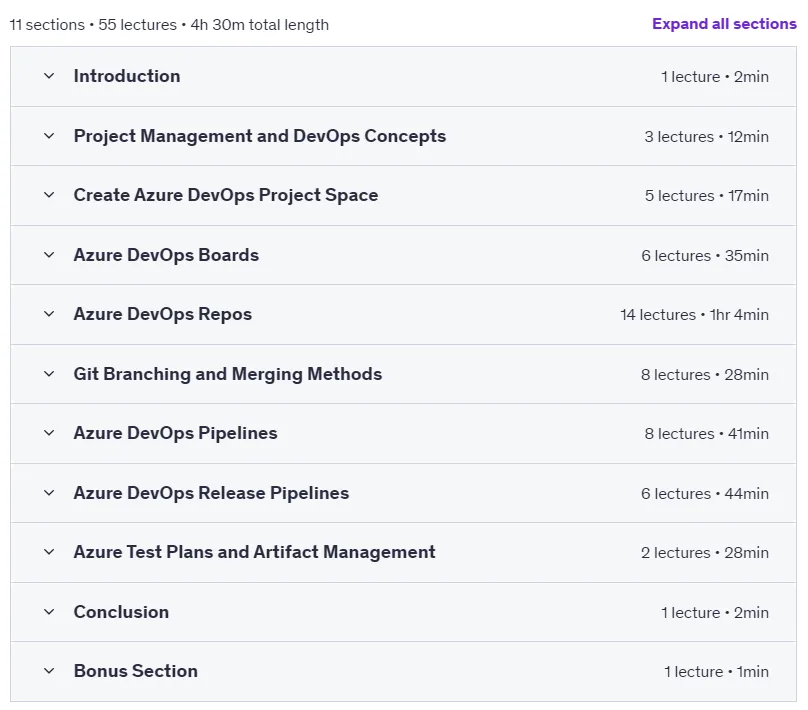
Task: Open the Azure DevOps Repos title
Action: point(162,314)
